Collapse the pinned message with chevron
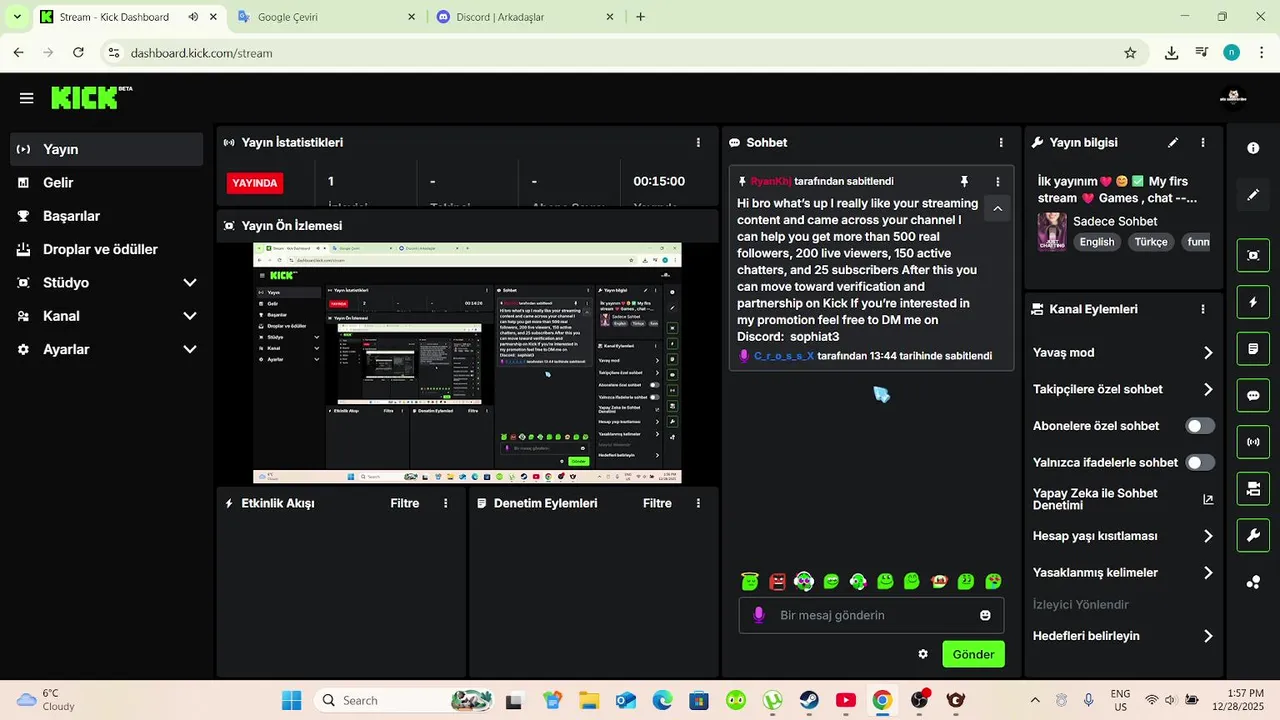 pyautogui.click(x=997, y=208)
